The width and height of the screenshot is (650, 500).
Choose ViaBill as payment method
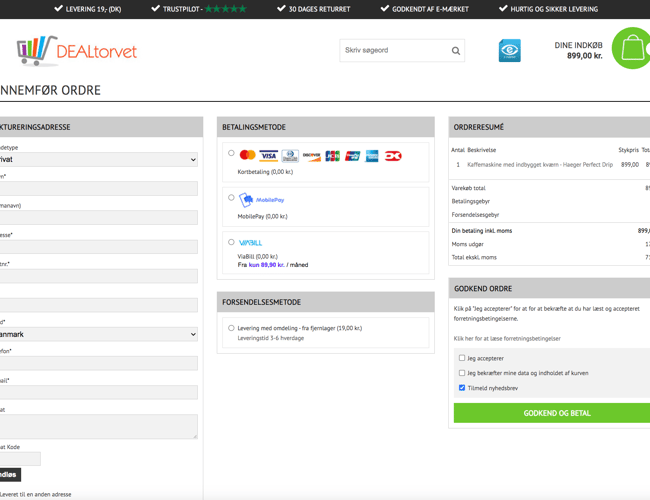click(x=231, y=242)
